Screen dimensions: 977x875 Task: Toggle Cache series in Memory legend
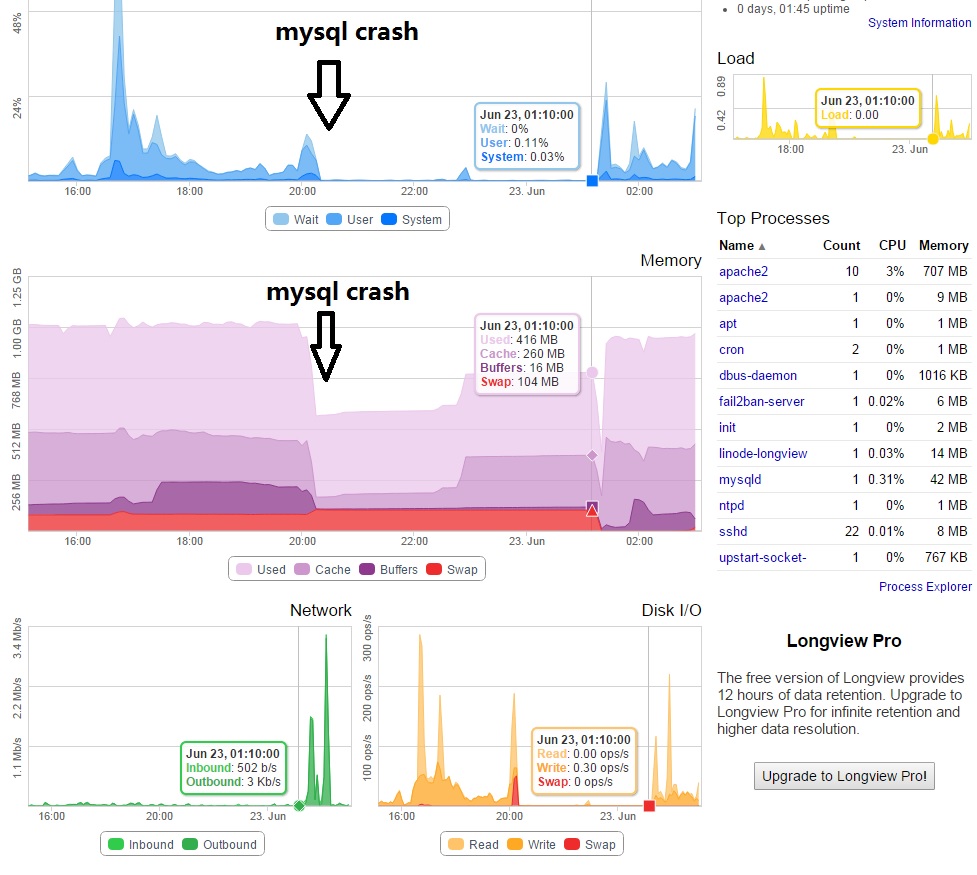(x=322, y=570)
